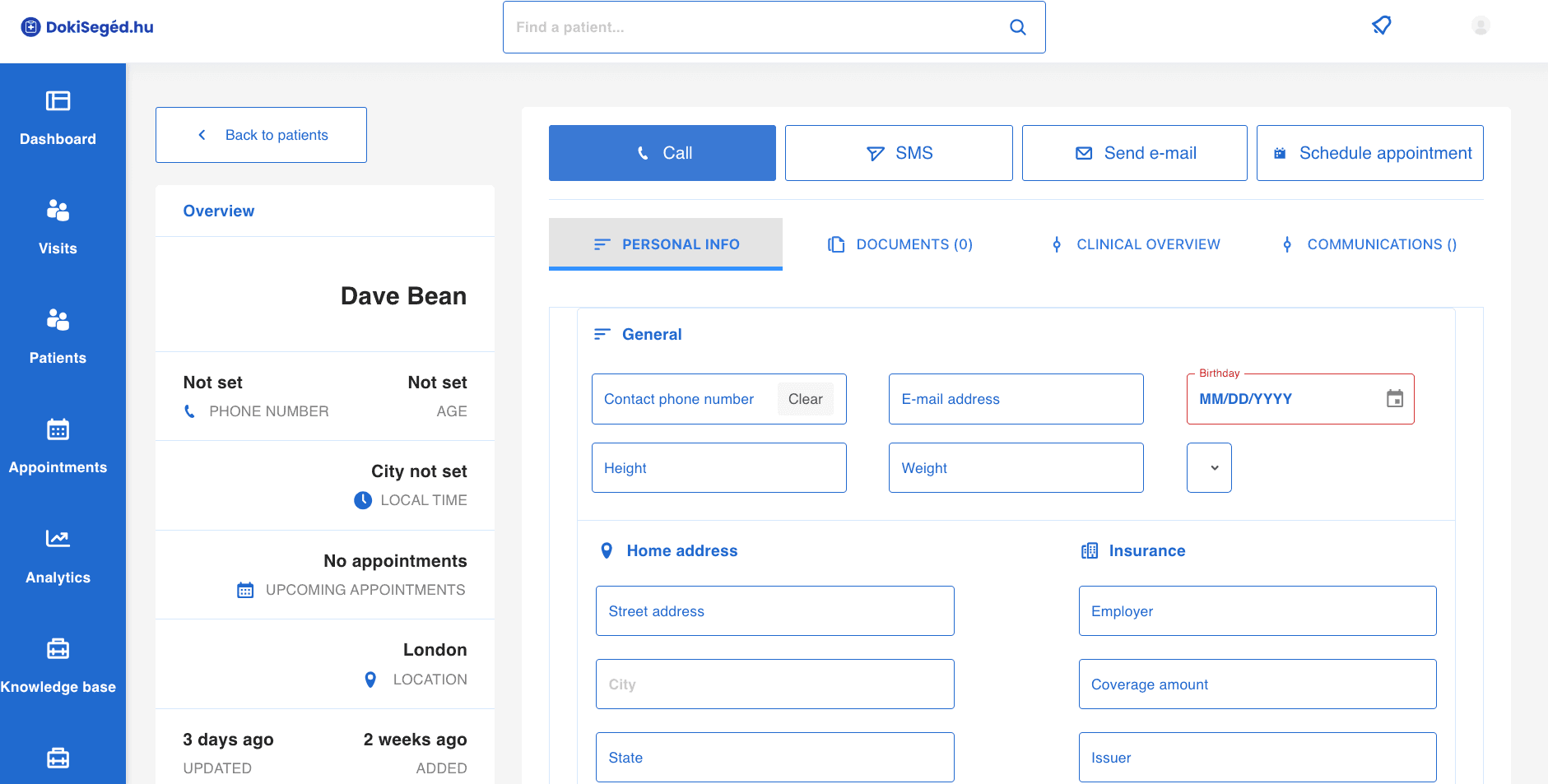
Task: Select the Overview panel heading
Action: tap(219, 211)
